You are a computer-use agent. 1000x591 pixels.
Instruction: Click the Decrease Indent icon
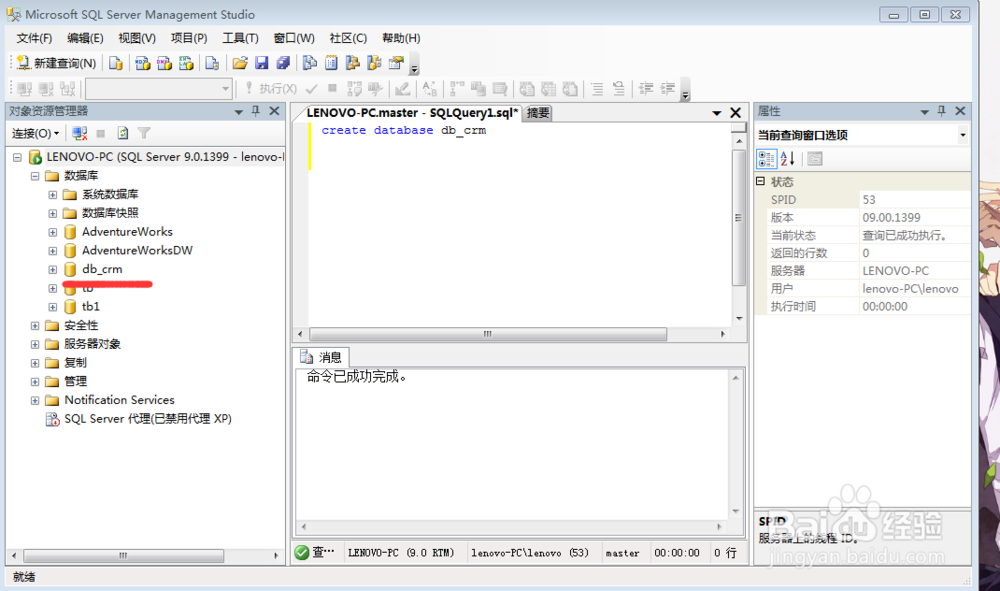646,89
